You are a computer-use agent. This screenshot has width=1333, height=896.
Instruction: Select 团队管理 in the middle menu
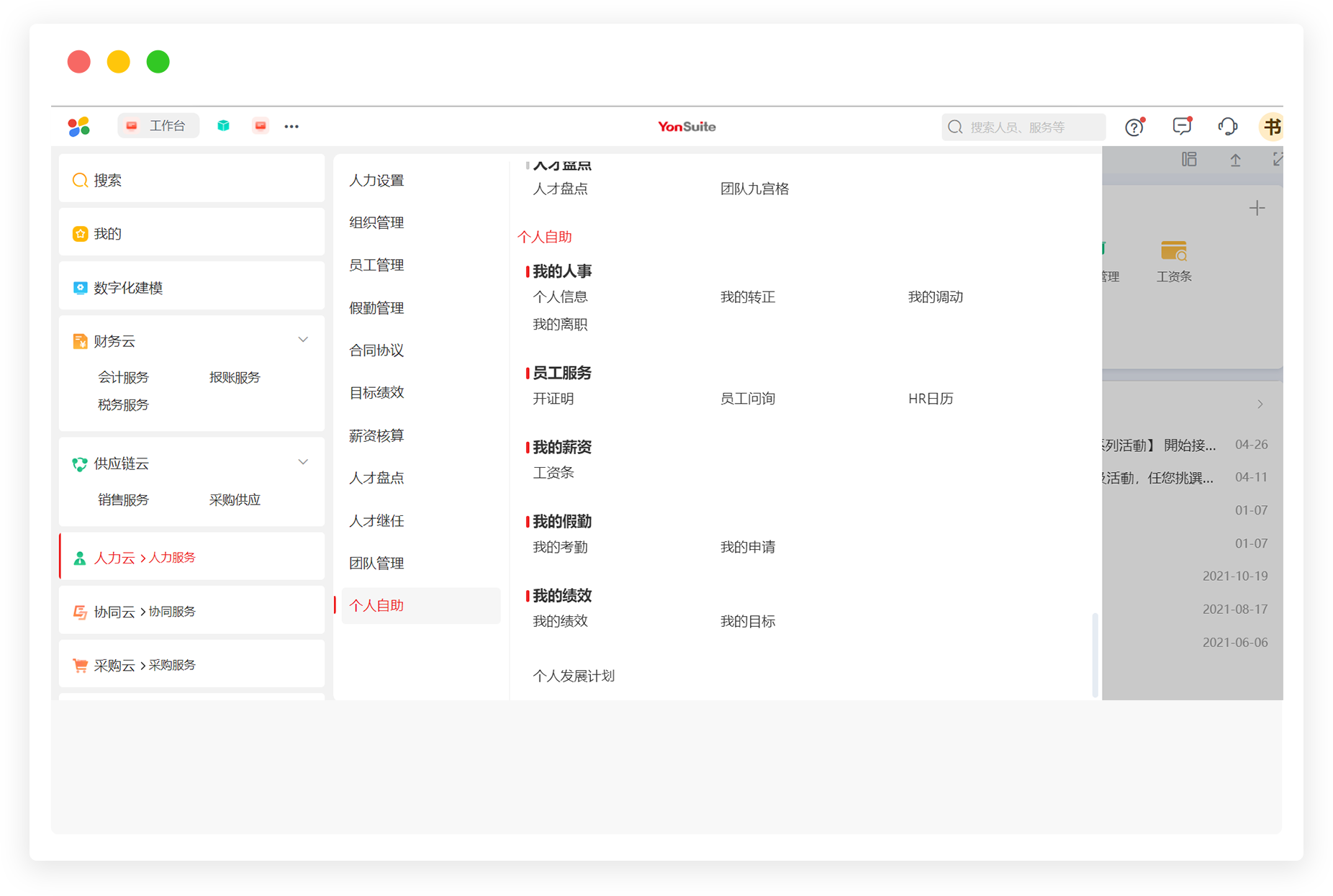[x=376, y=564]
